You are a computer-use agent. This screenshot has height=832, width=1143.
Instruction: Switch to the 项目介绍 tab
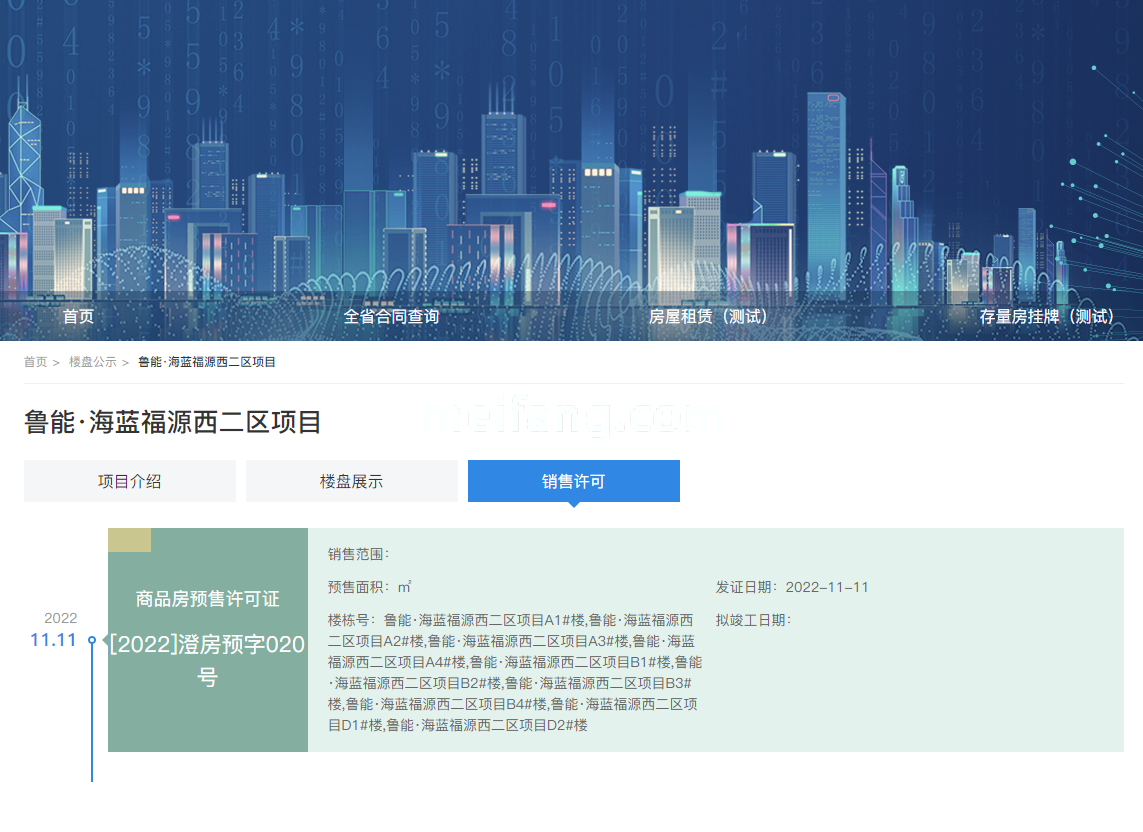tap(129, 481)
